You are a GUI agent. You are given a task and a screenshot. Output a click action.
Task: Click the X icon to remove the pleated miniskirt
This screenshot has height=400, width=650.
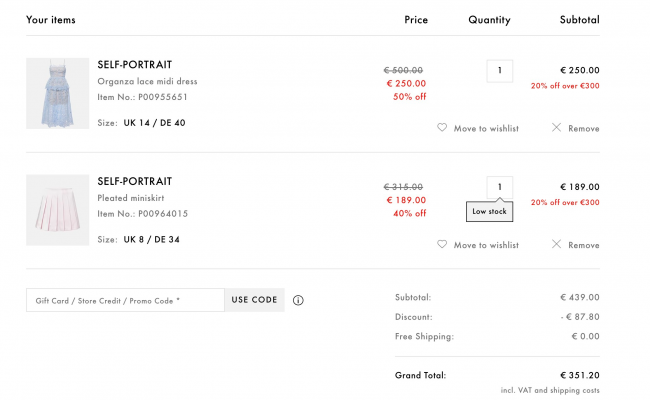[556, 245]
